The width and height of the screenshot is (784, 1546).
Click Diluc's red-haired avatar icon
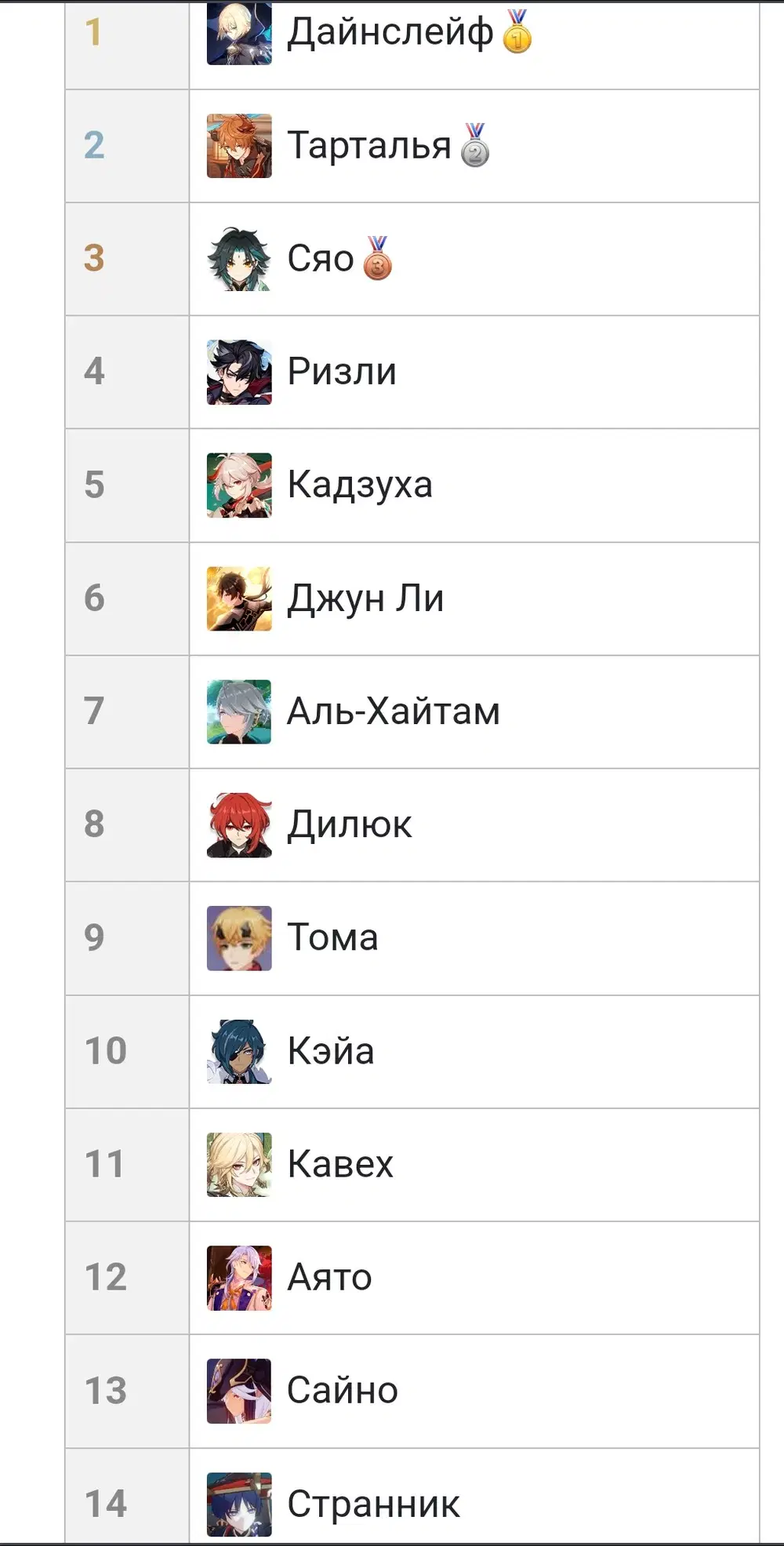239,824
